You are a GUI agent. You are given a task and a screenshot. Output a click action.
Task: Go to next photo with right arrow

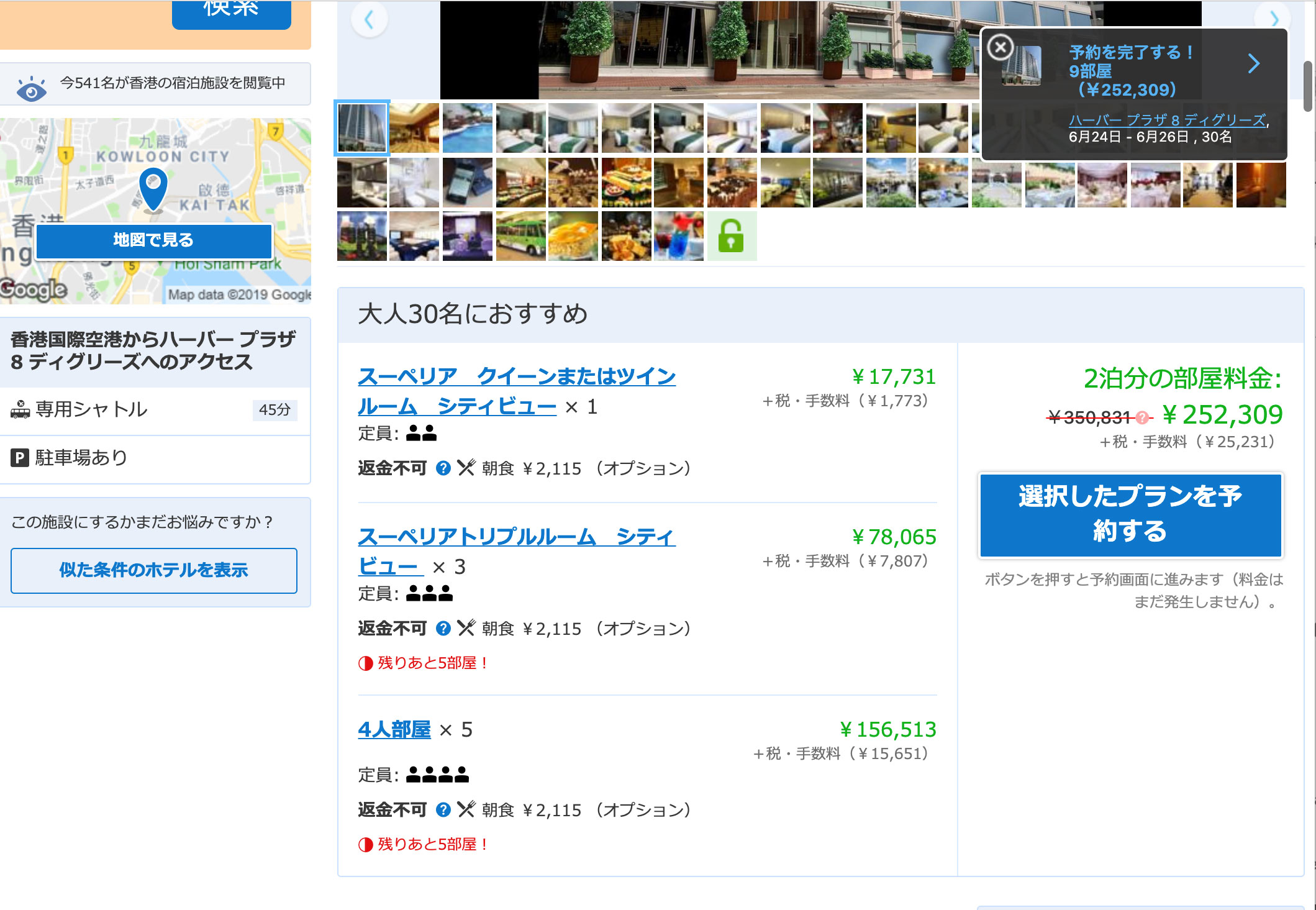click(x=1274, y=19)
